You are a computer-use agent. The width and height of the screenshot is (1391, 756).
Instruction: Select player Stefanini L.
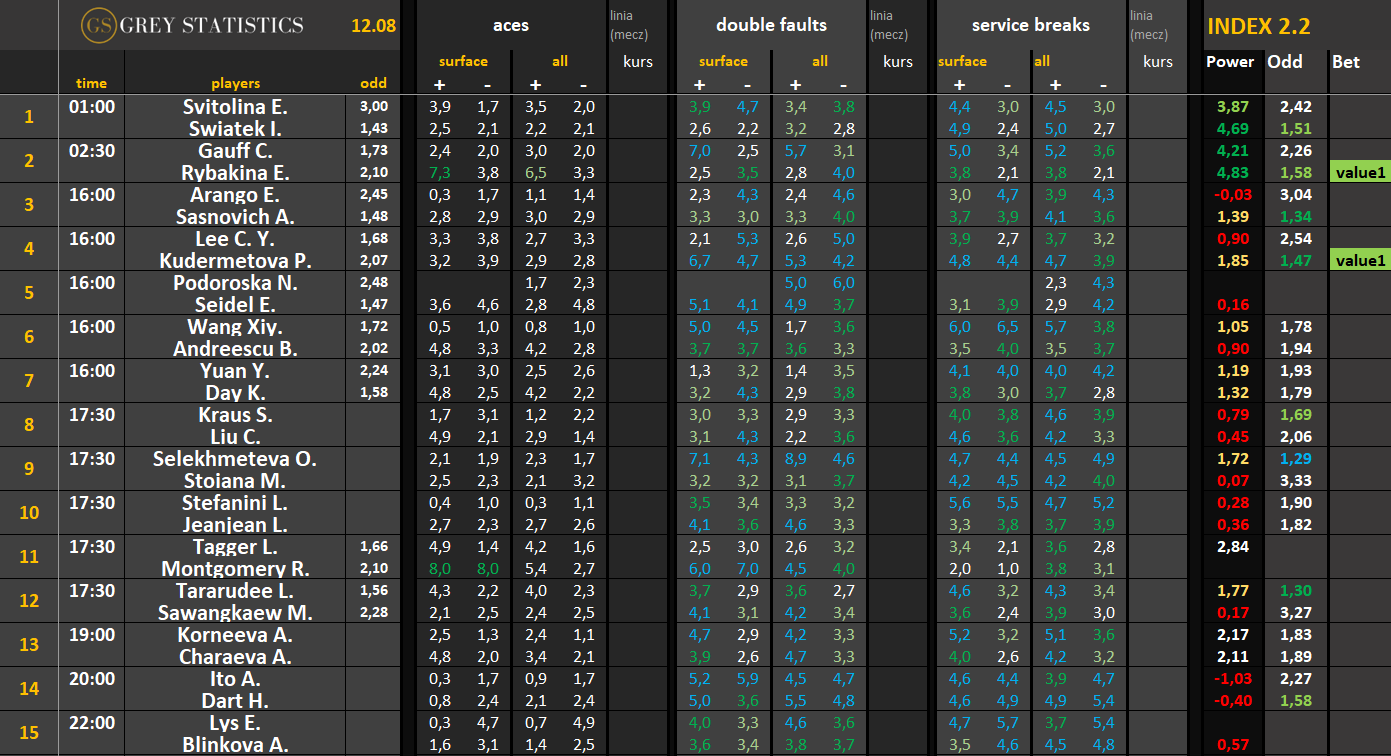[x=236, y=502]
